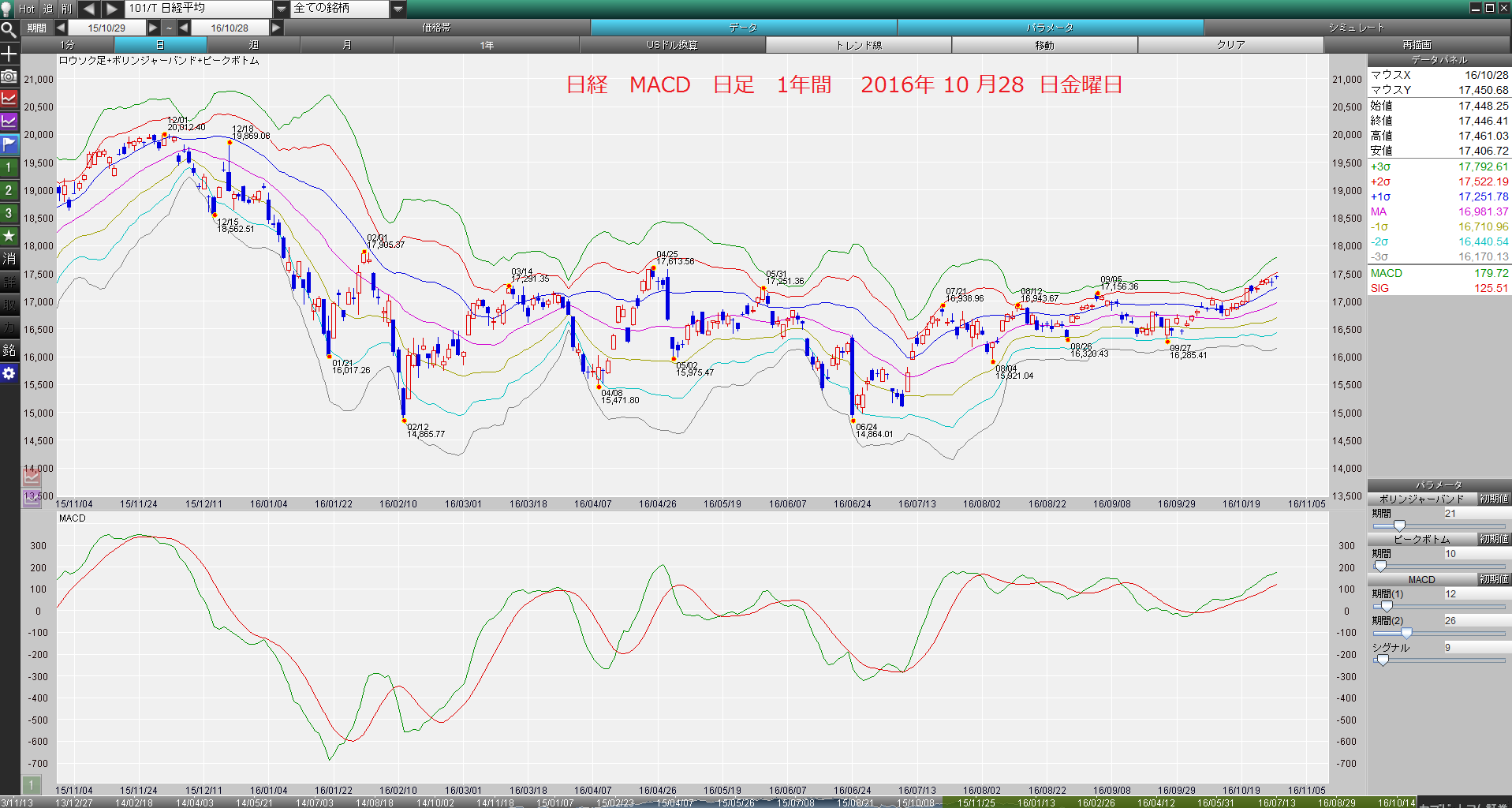1512x808 pixels.
Task: Click the green 1 icon below the MACD chart
Action: [32, 784]
